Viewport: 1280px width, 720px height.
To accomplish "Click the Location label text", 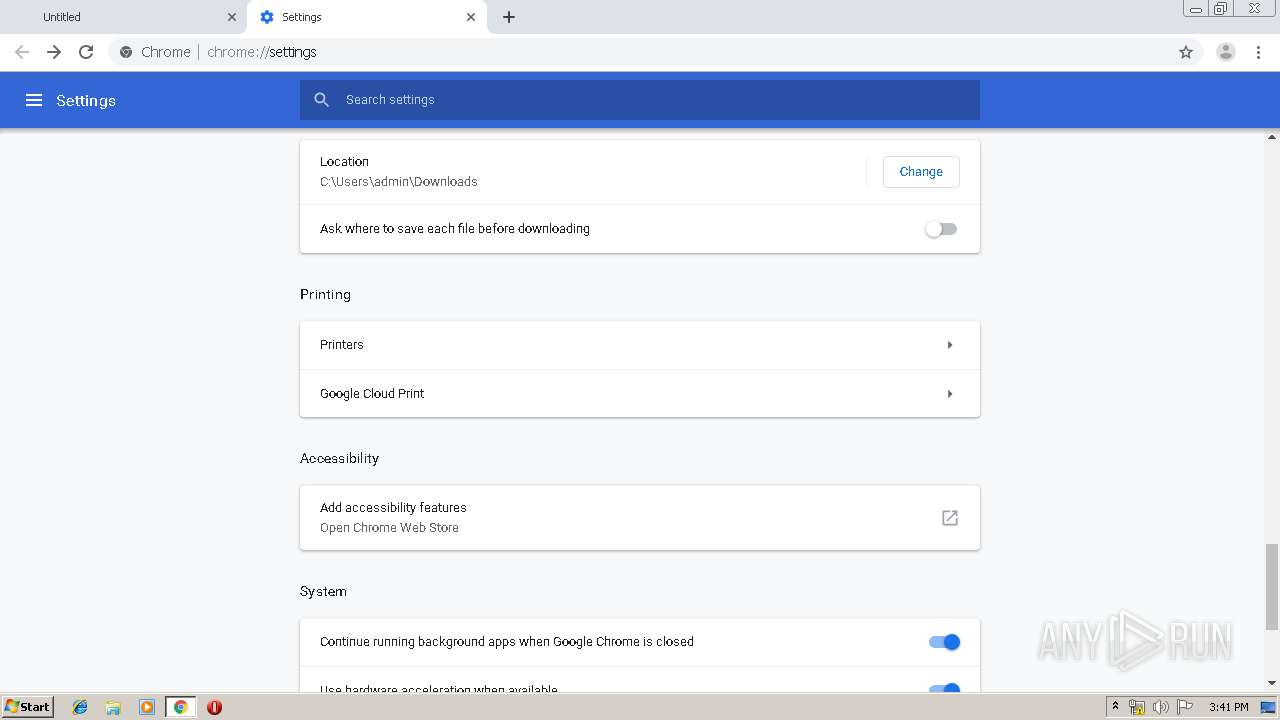I will point(344,162).
